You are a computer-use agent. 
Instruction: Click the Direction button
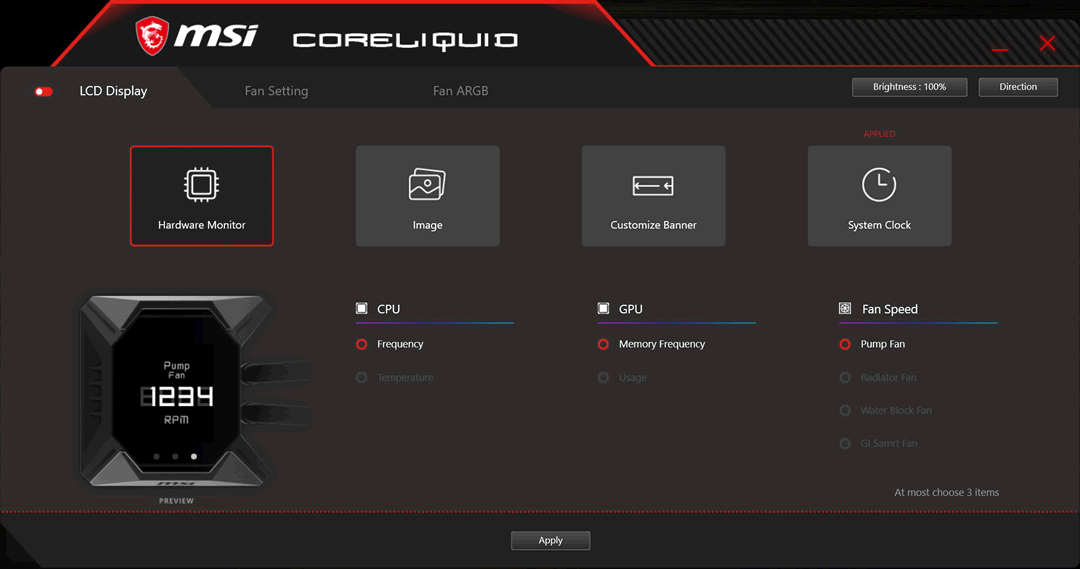point(1018,87)
